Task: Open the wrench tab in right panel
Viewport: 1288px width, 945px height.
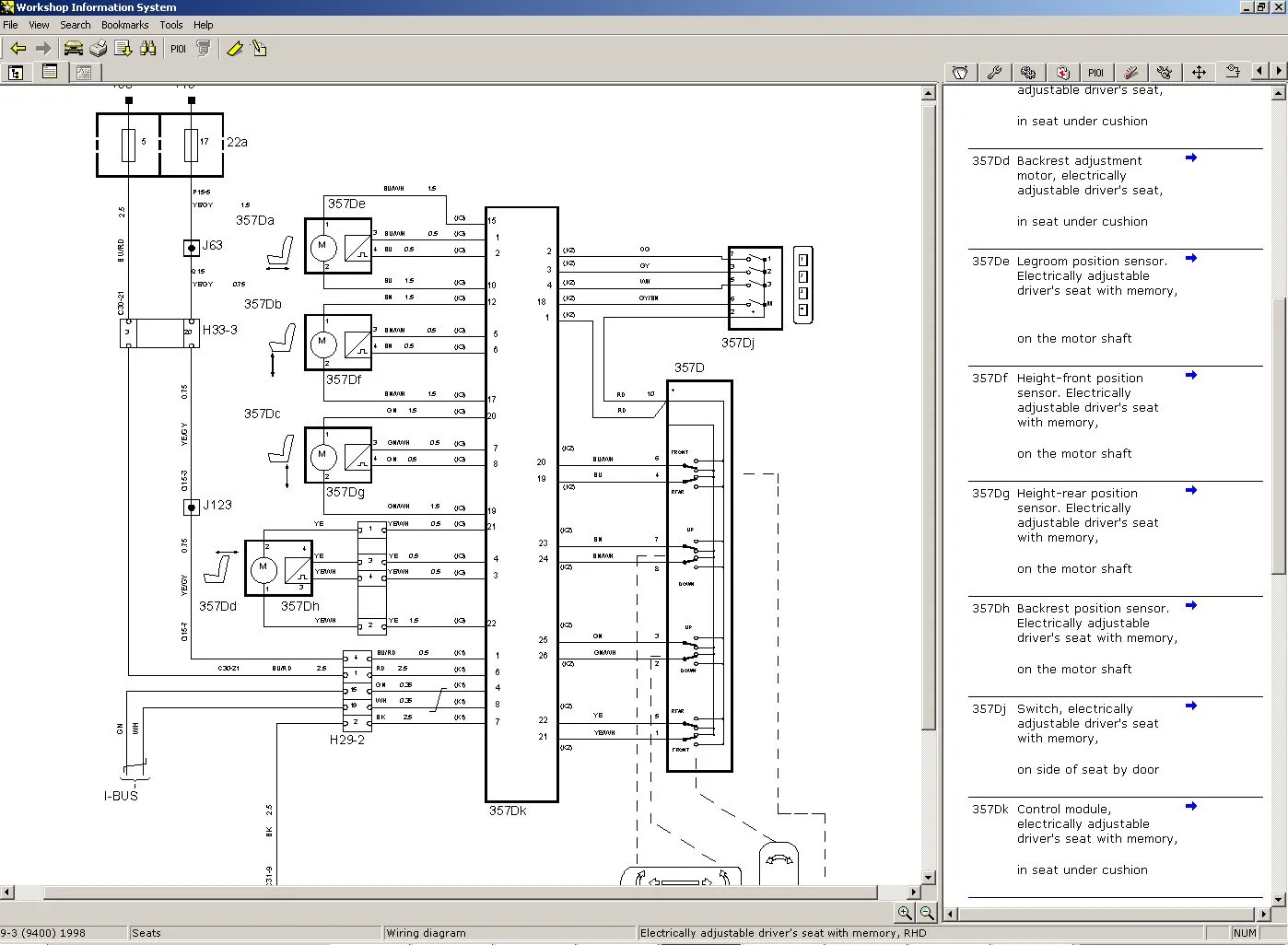Action: [994, 72]
